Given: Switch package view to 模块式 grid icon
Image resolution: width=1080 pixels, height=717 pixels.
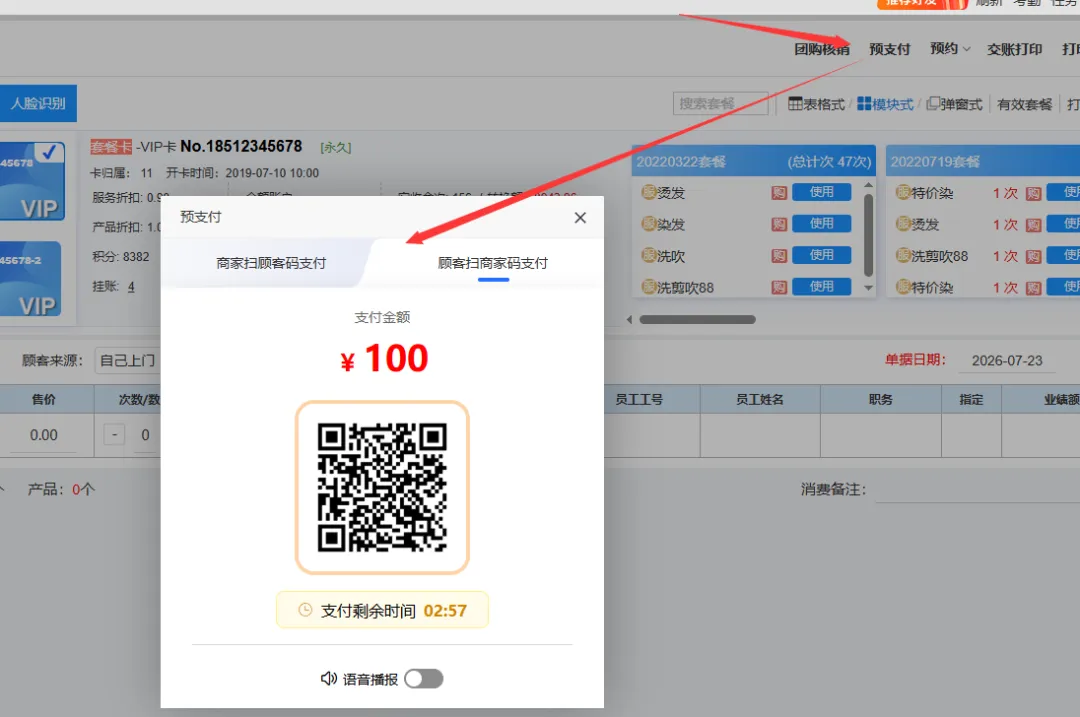Looking at the screenshot, I should [864, 103].
